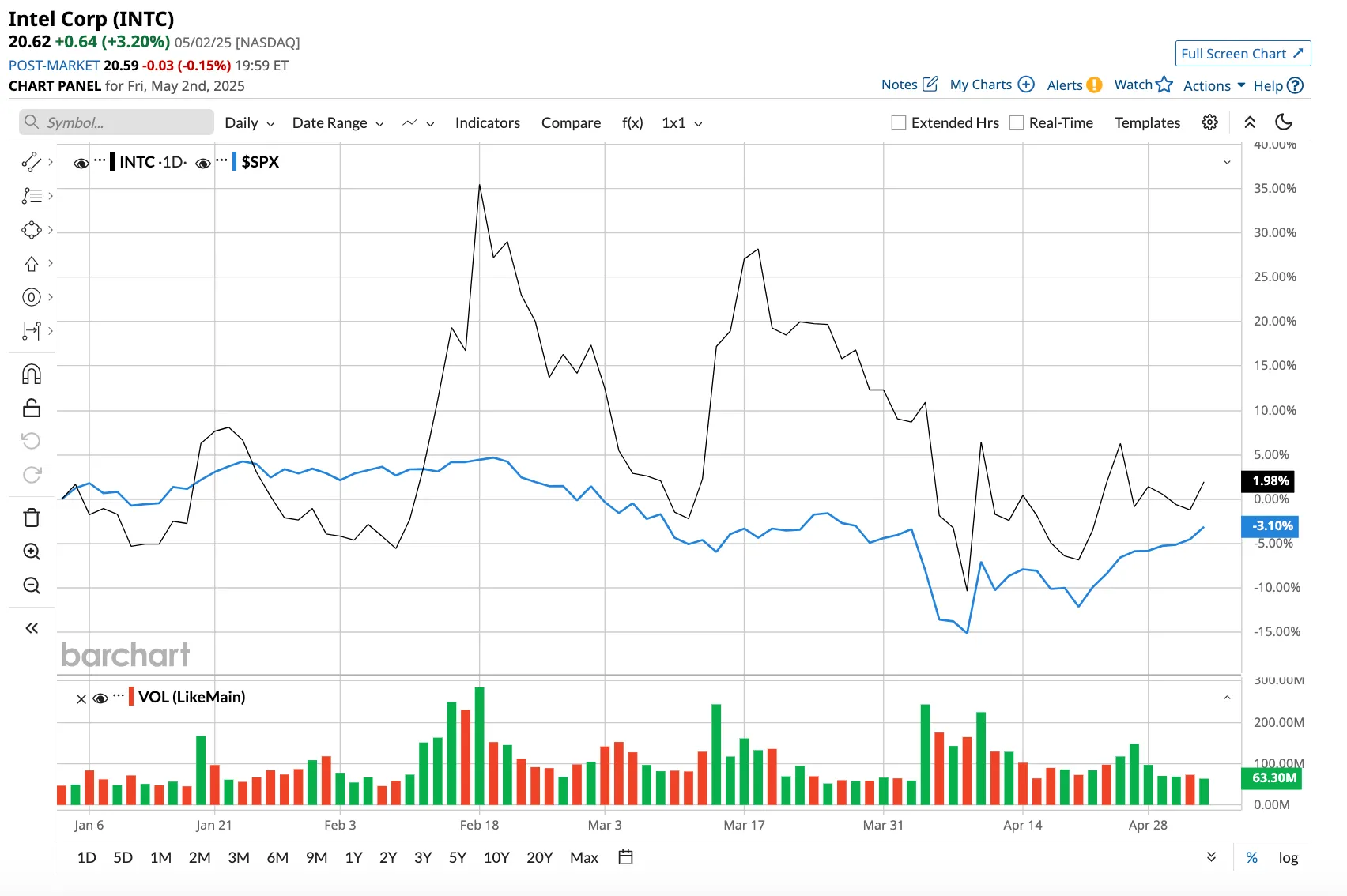Collapse the volume pane chevron
The height and width of the screenshot is (896, 1347).
(1227, 697)
